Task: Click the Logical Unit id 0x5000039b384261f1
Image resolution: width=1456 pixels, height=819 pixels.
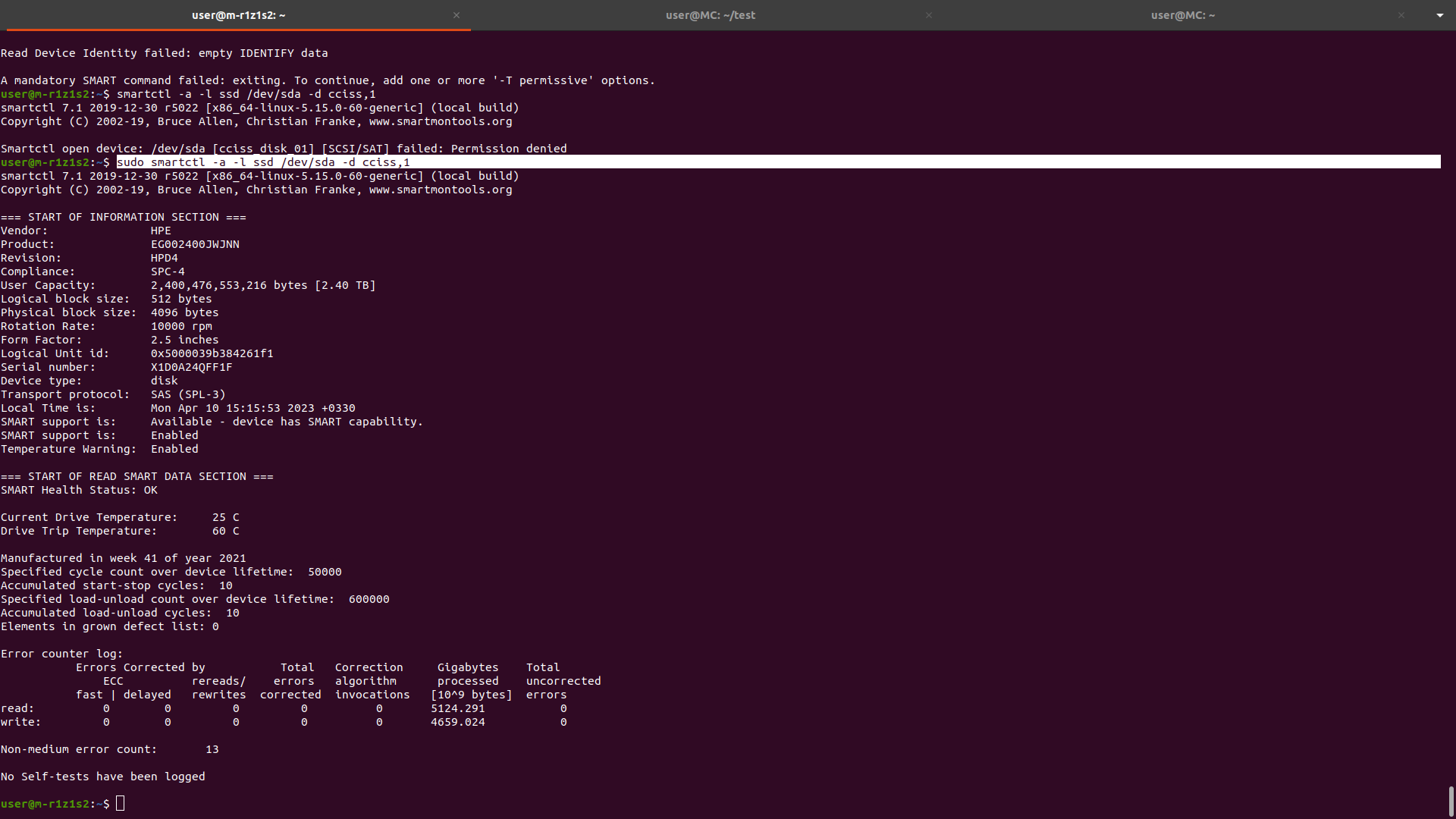Action: [x=212, y=353]
